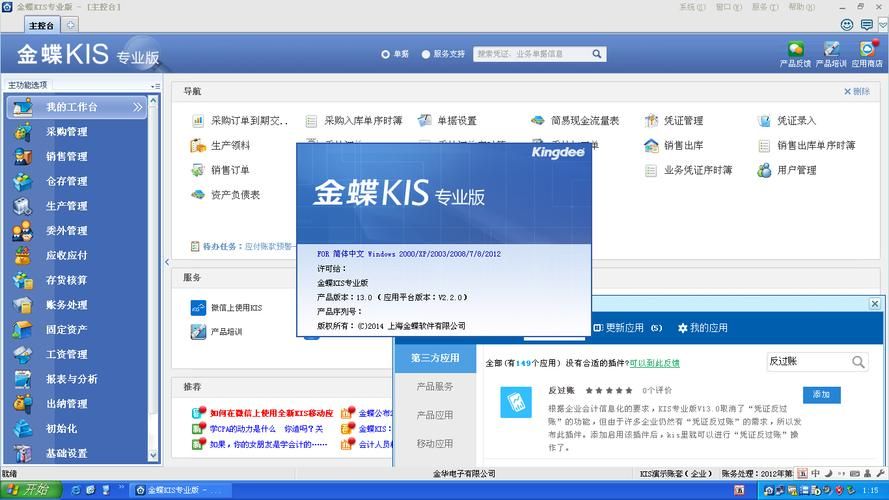Open 销售管理 sidebar icon

point(23,156)
